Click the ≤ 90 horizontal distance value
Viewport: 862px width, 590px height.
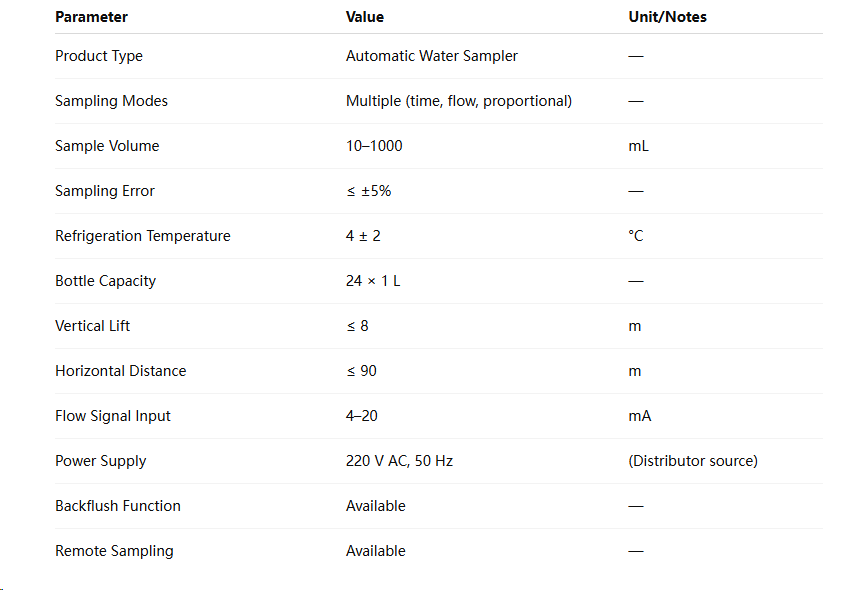tap(361, 371)
